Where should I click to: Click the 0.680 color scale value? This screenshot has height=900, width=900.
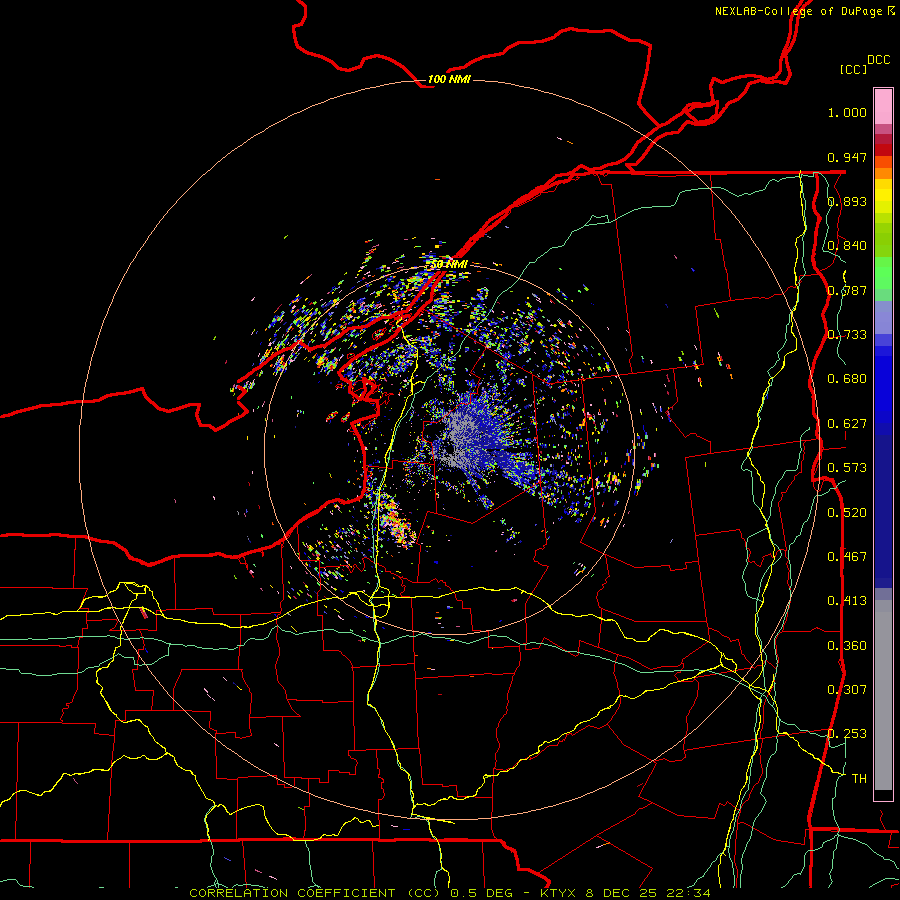[847, 379]
